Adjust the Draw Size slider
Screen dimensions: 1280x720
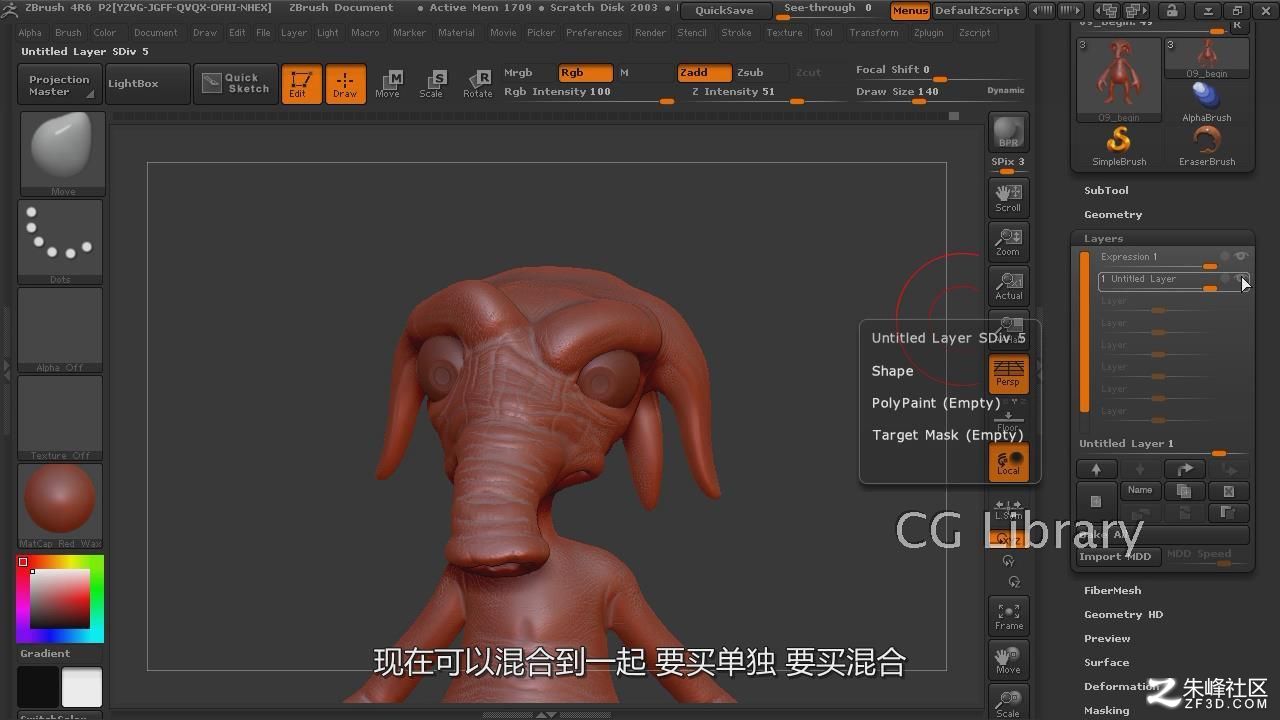[x=938, y=92]
